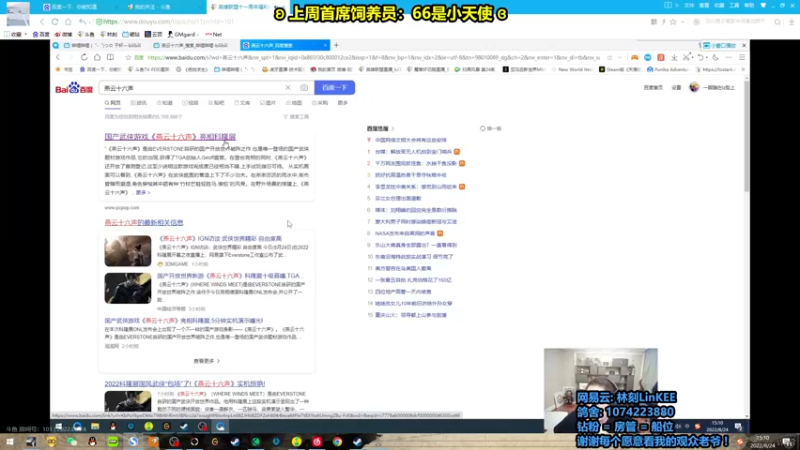
Task: Clear the Baidu search box with the X
Action: point(288,88)
